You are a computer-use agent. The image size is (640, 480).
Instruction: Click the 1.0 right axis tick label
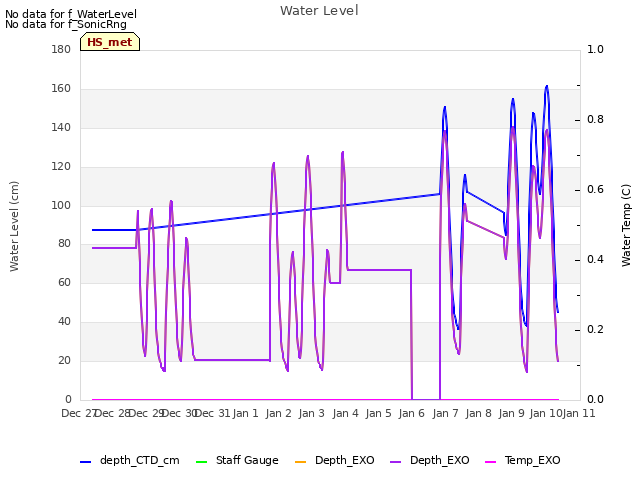595,49
